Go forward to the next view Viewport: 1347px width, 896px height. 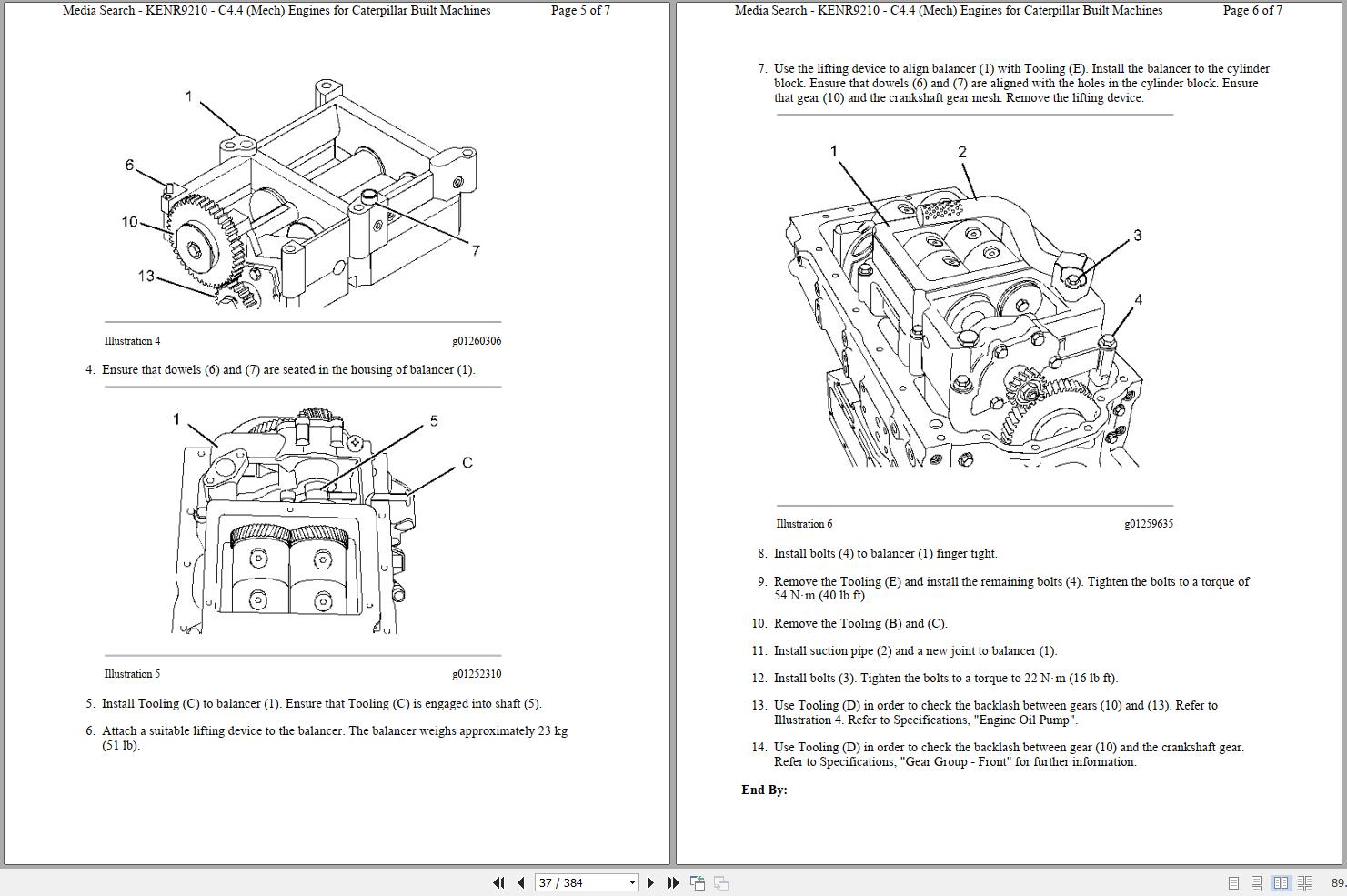point(720,882)
